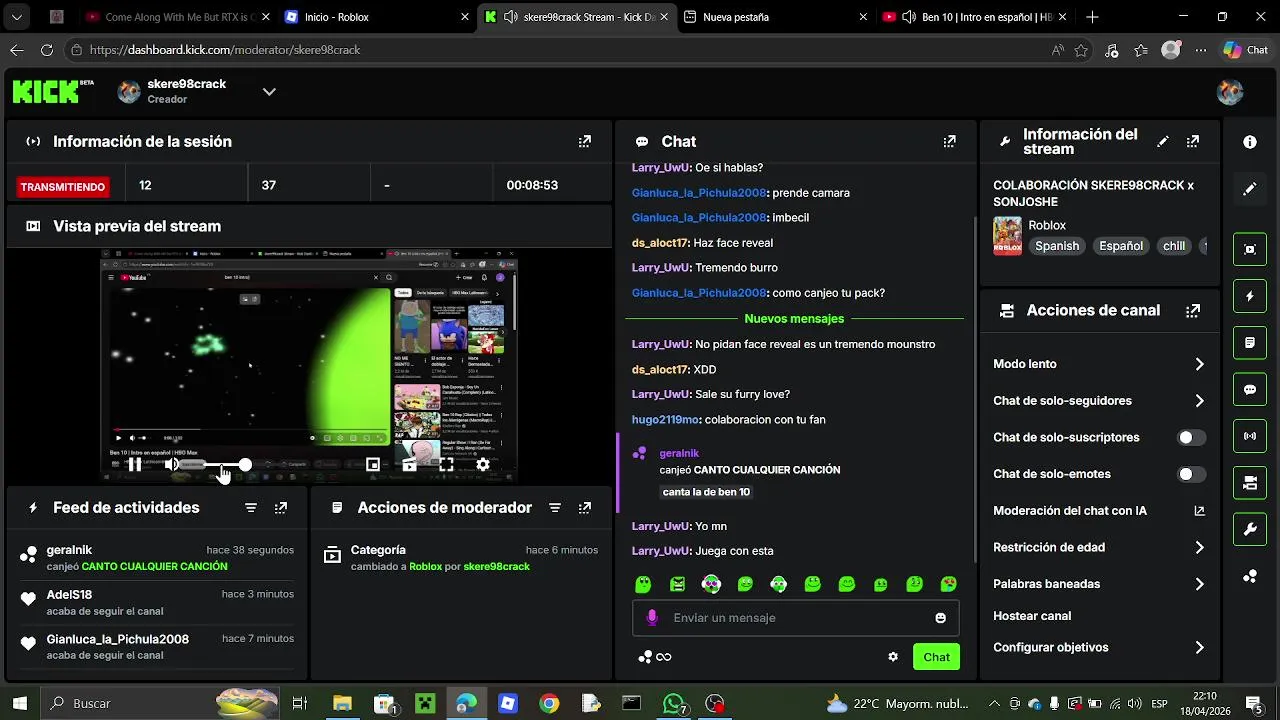Enter fullscreen on stream preview

pyautogui.click(x=446, y=464)
